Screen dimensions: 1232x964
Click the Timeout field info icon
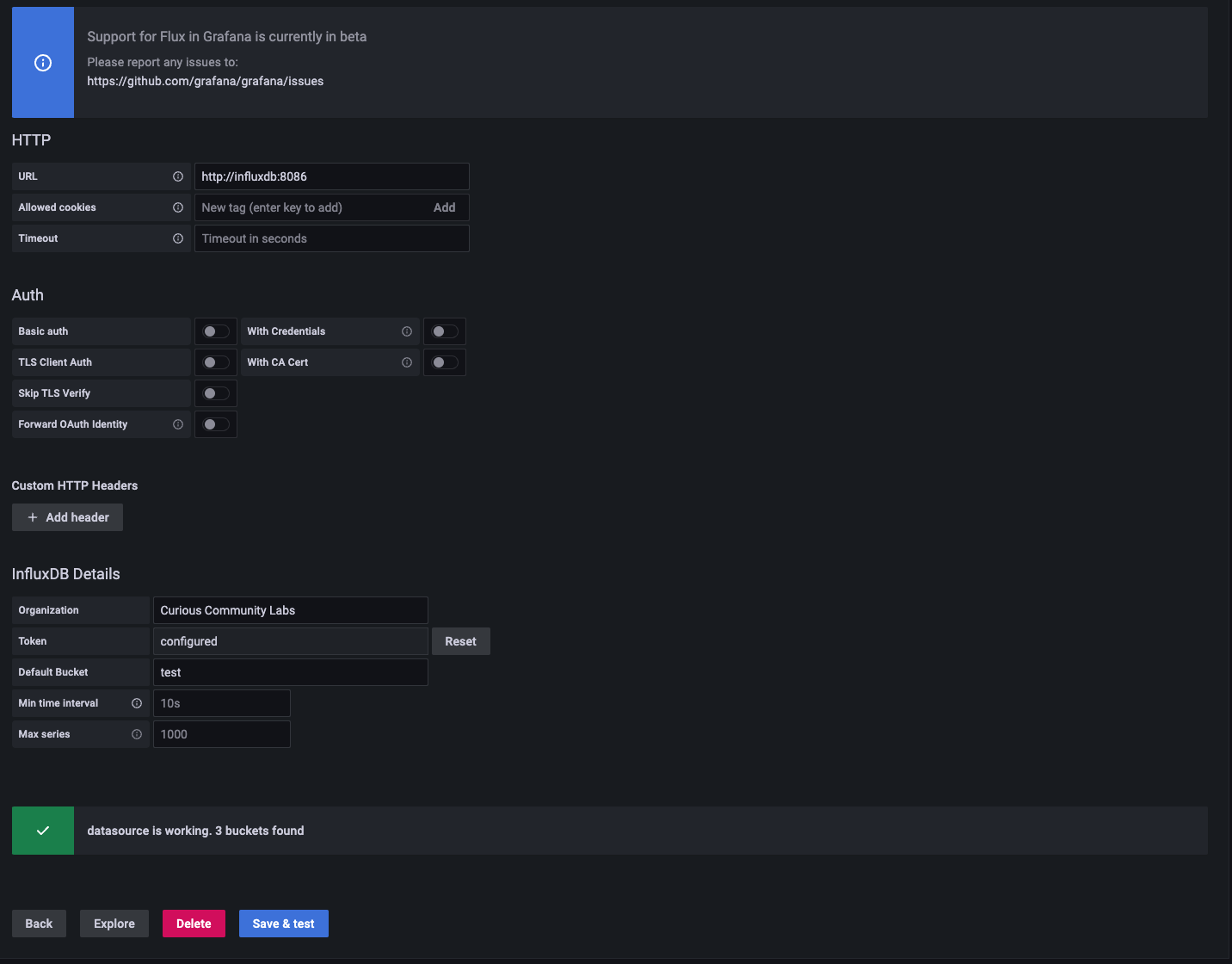178,238
